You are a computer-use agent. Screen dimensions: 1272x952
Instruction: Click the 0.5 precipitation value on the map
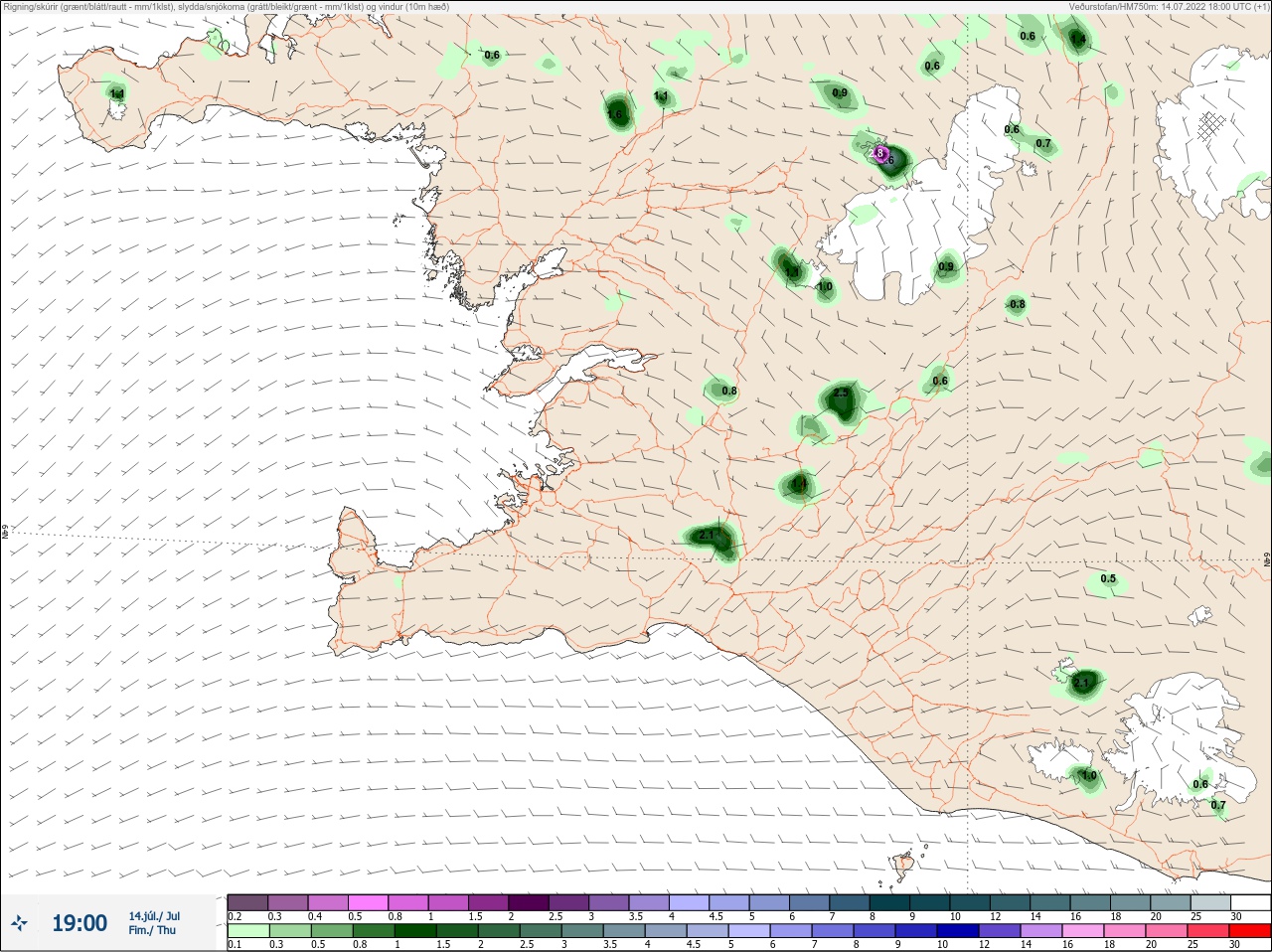click(x=1108, y=579)
